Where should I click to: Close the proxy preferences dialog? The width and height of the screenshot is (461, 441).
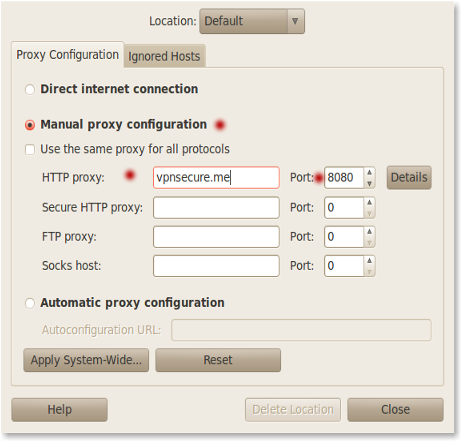(395, 409)
